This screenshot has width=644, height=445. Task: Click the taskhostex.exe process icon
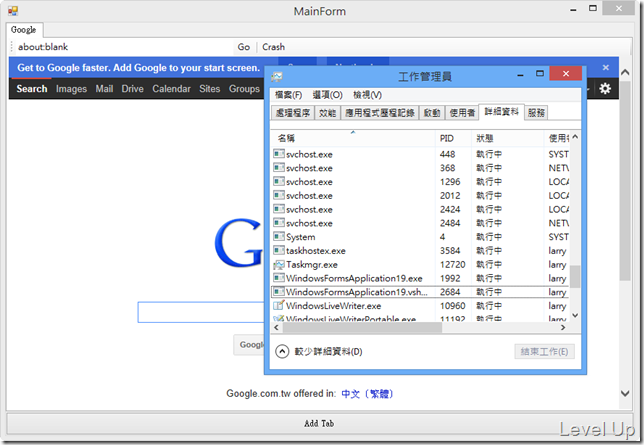(279, 250)
